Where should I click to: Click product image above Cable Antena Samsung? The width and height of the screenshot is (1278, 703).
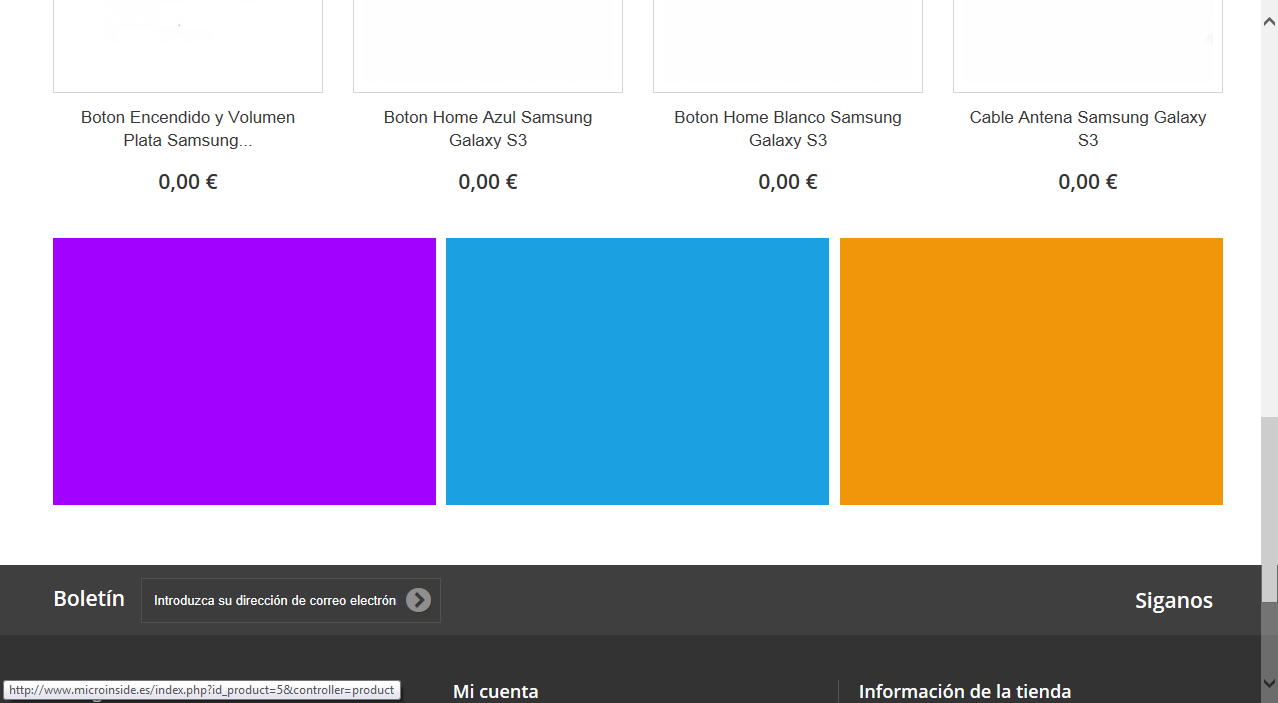pos(1088,45)
